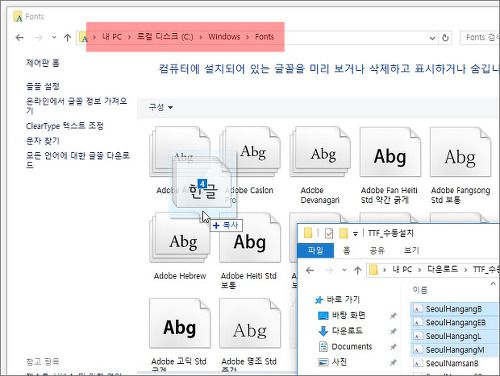Open 제어판 홈 link

(43, 63)
